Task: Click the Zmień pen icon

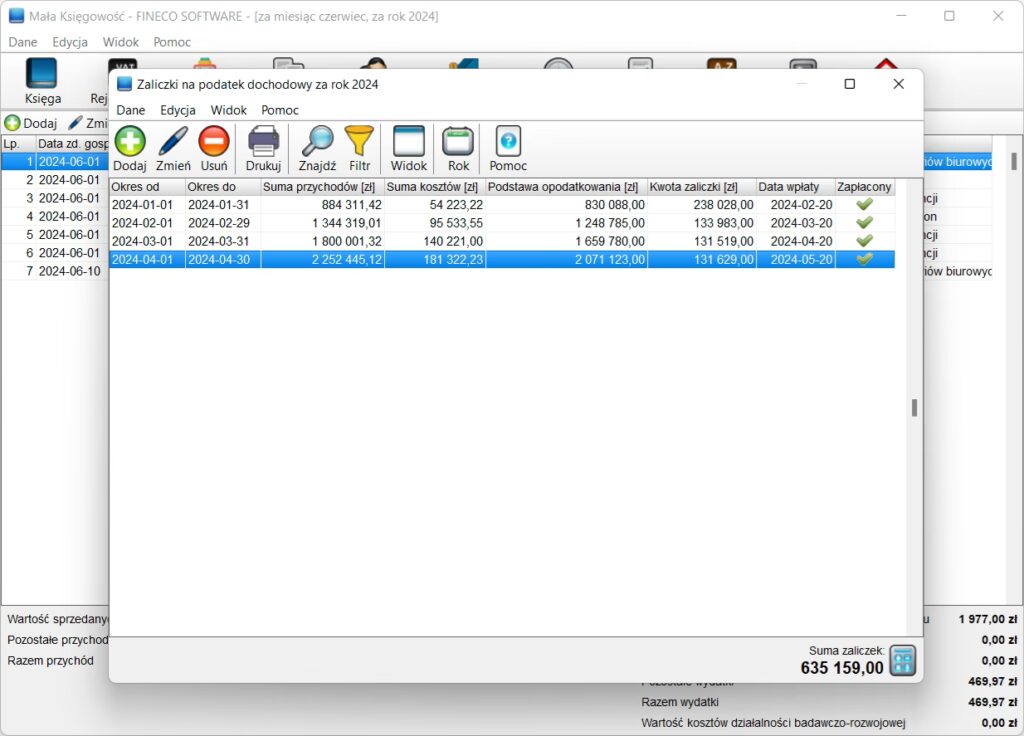Action: coord(173,142)
